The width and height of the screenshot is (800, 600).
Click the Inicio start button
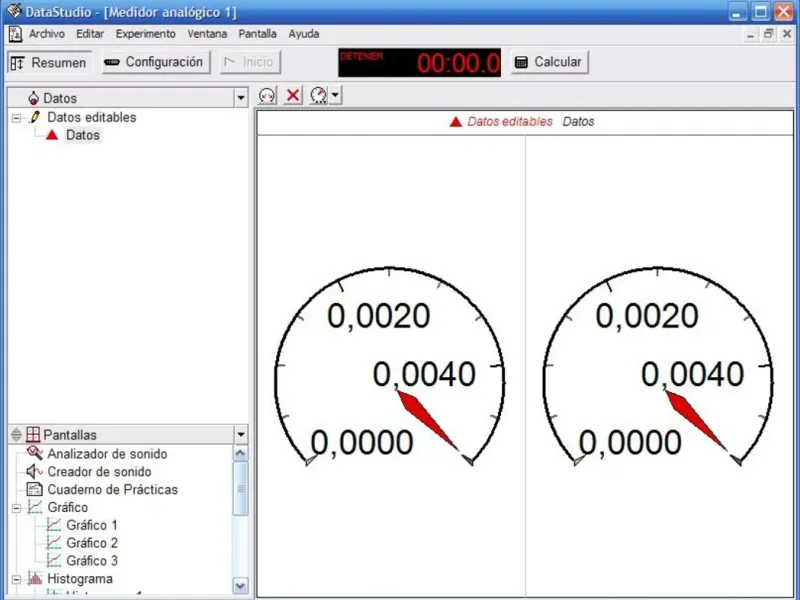[x=250, y=62]
